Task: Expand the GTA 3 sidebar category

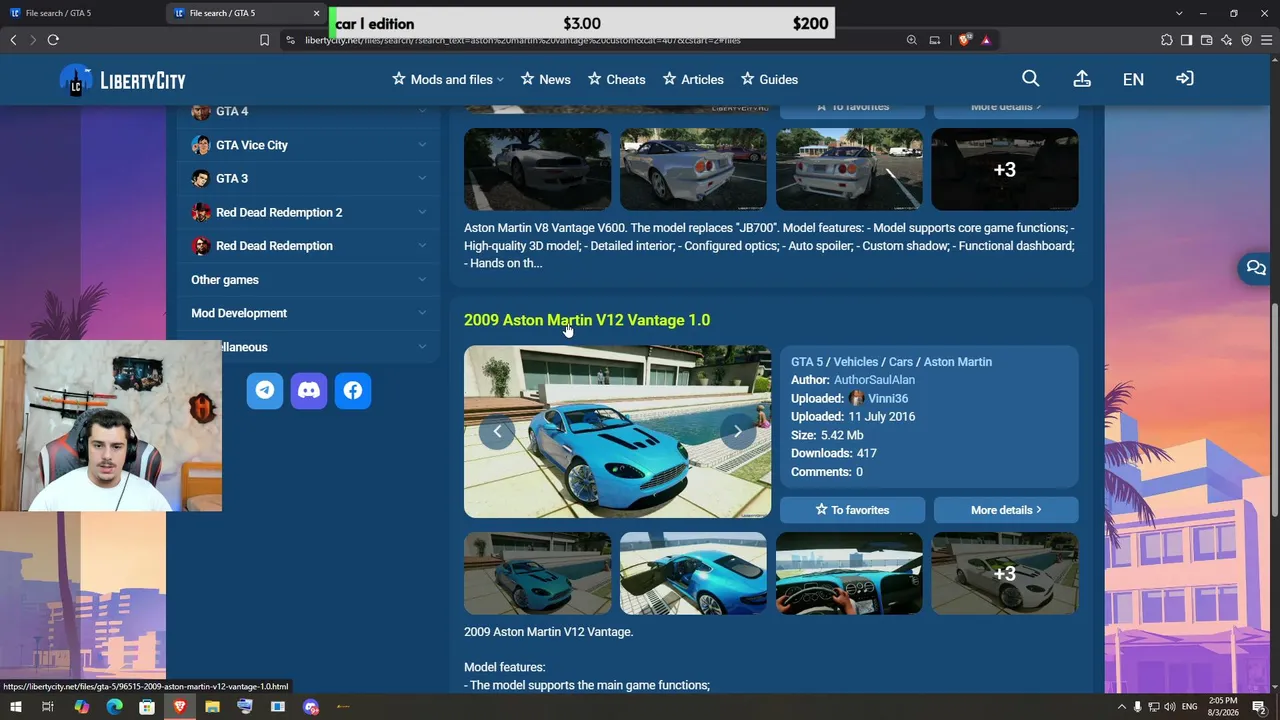Action: [x=309, y=178]
